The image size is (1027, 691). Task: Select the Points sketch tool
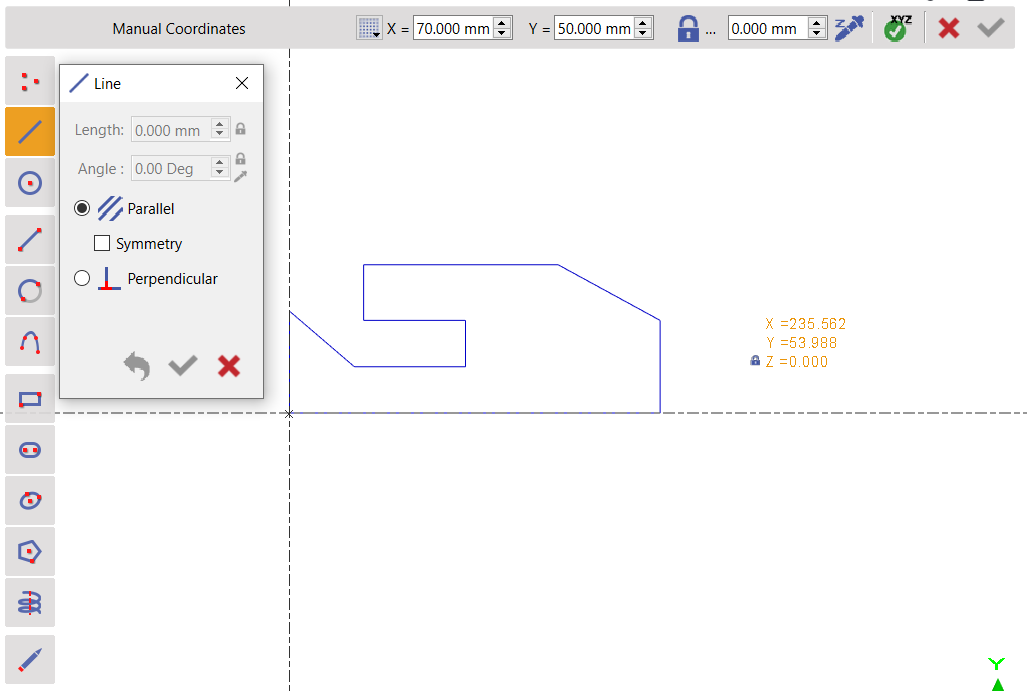coord(30,80)
